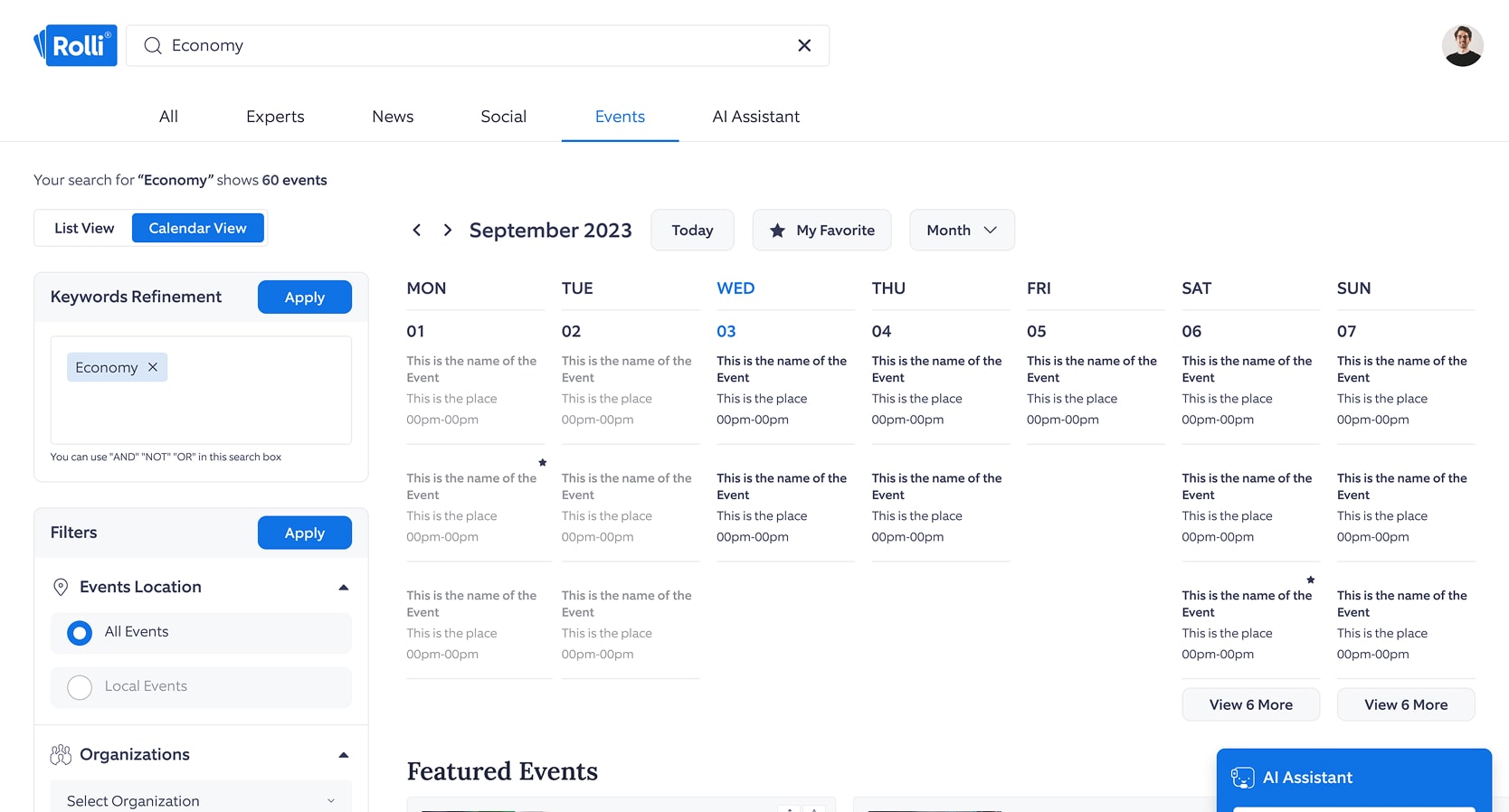Go to previous month arrow
Image resolution: width=1509 pixels, height=812 pixels.
(x=417, y=231)
